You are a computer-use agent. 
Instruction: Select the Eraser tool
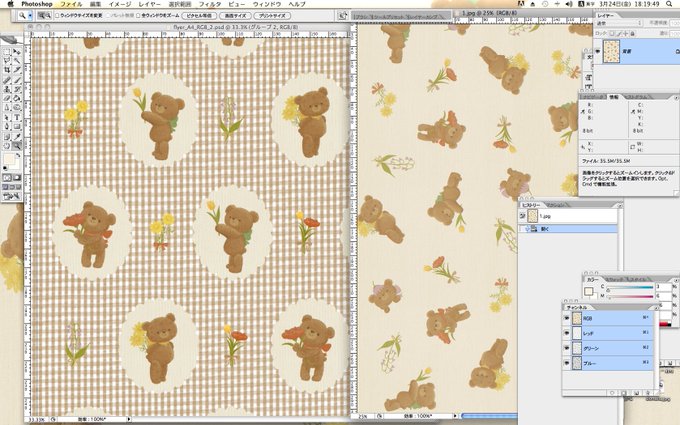[x=7, y=98]
